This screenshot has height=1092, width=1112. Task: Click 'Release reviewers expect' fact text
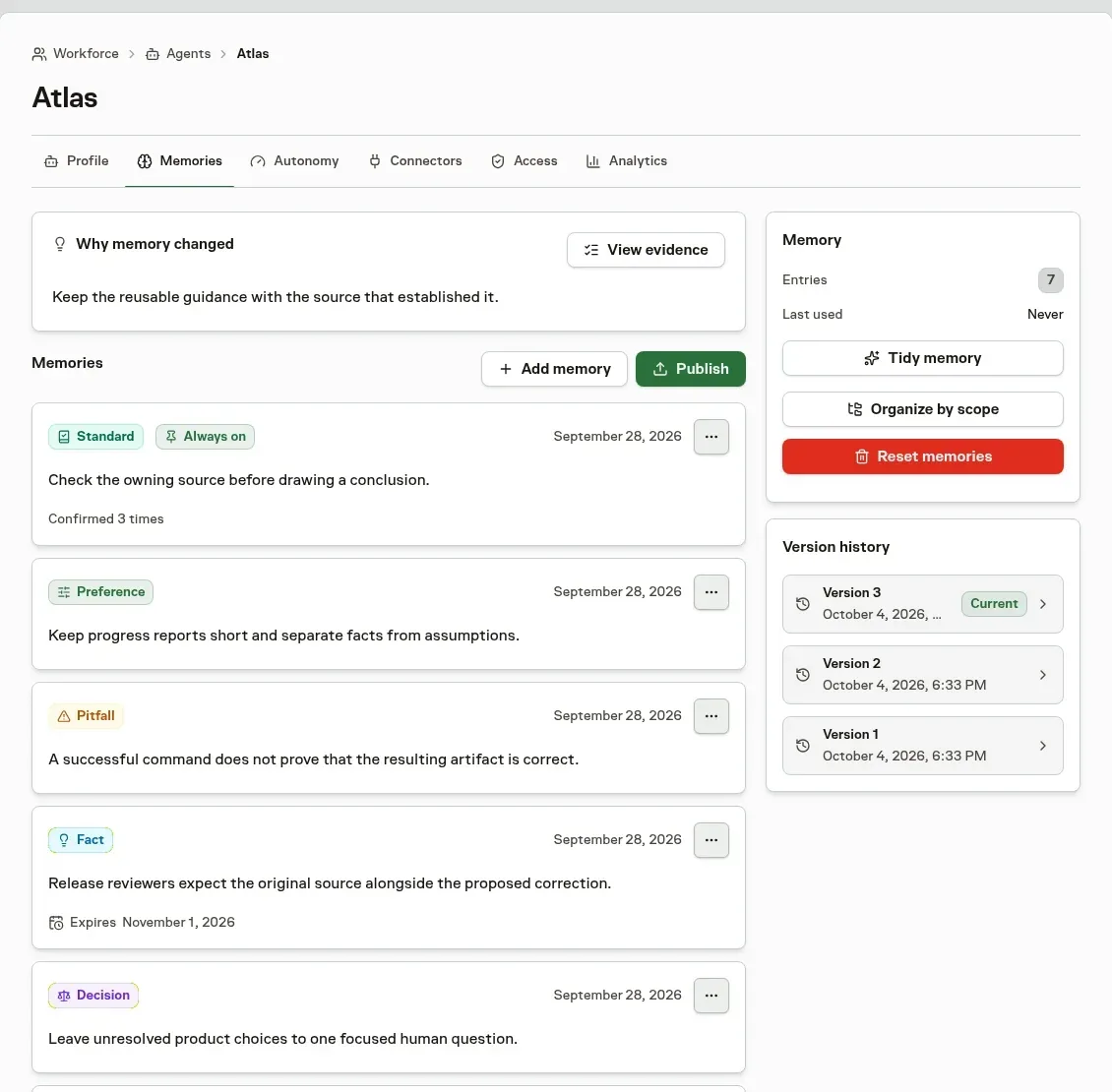pos(330,883)
